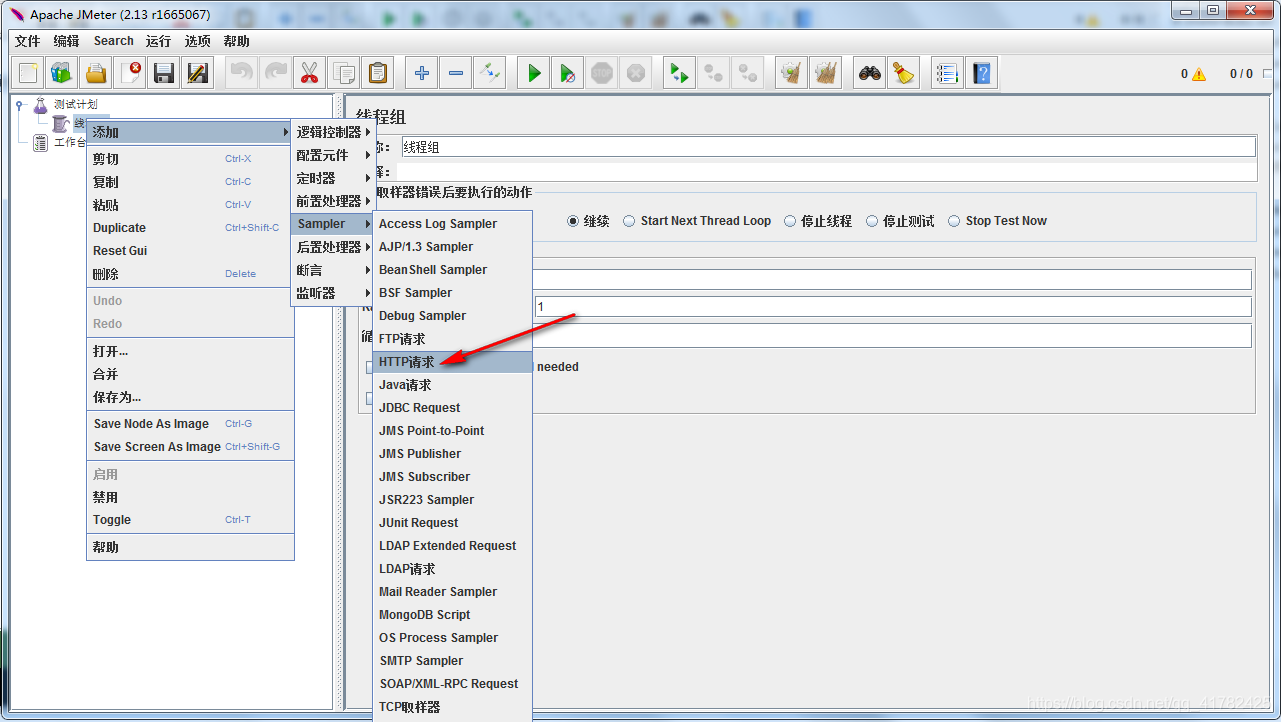The image size is (1281, 722).
Task: Start the test with the green play icon
Action: point(534,73)
